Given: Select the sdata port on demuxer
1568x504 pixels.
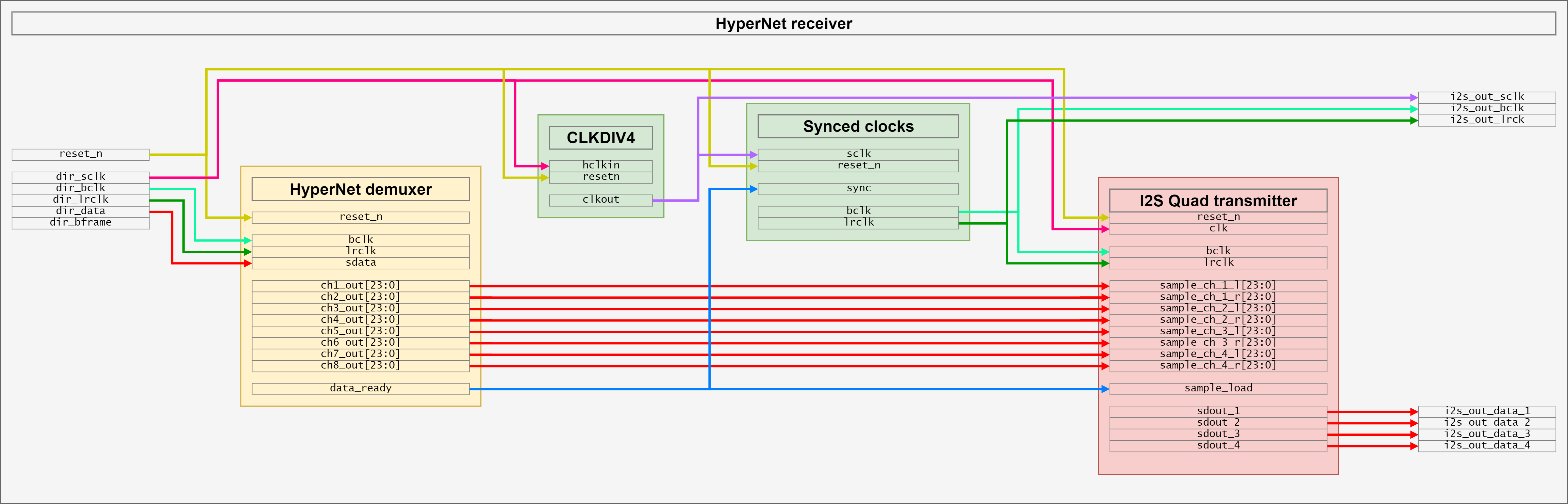Looking at the screenshot, I should tap(360, 263).
